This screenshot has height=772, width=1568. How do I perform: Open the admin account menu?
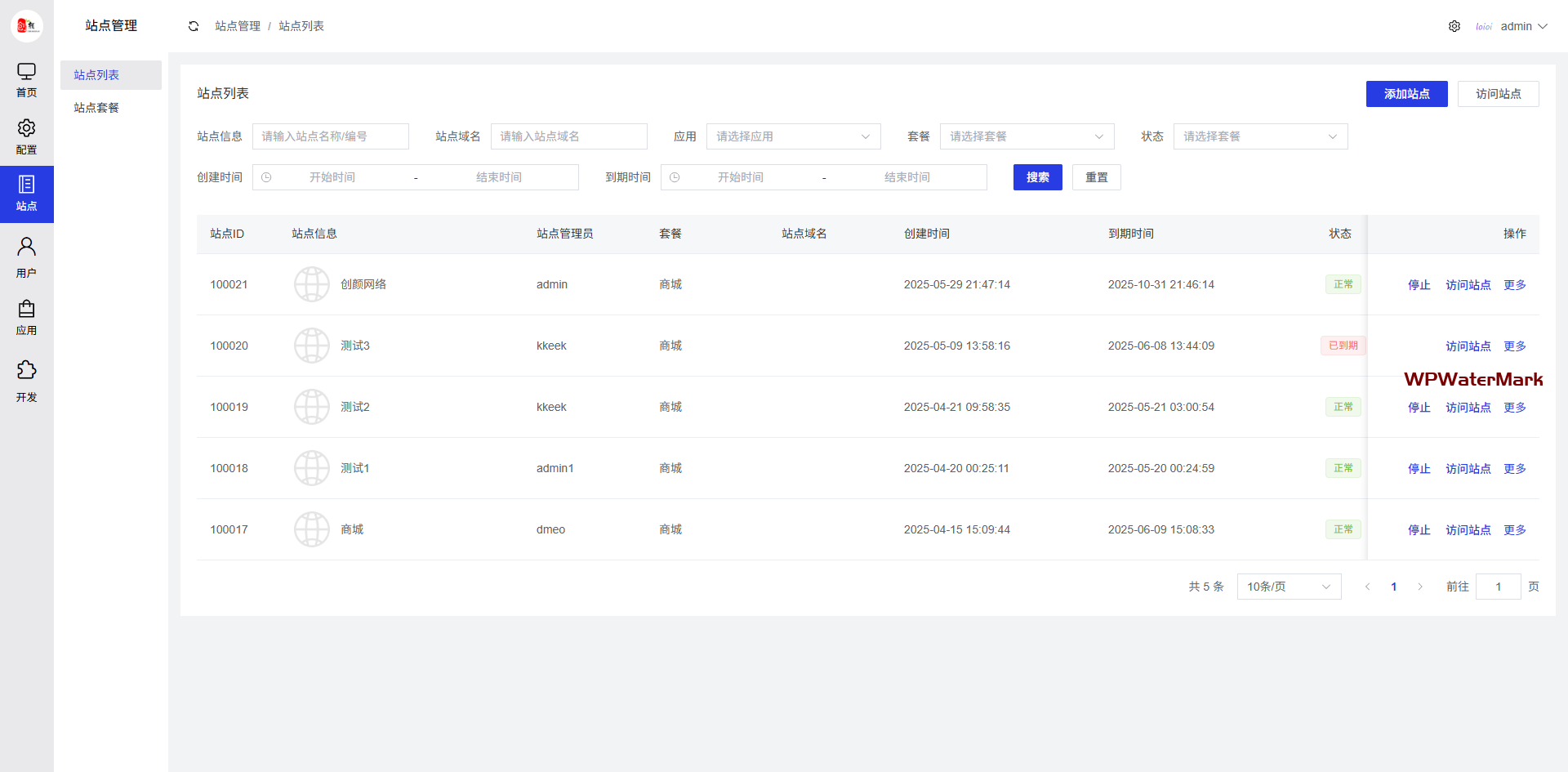(1523, 26)
